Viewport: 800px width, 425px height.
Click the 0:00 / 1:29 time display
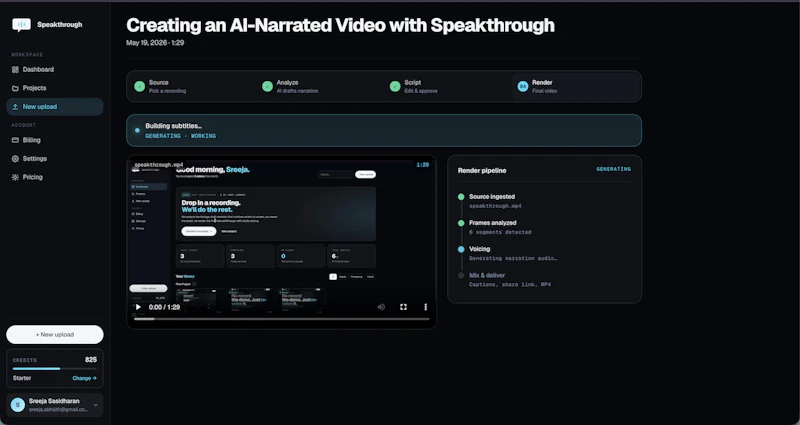tap(164, 307)
